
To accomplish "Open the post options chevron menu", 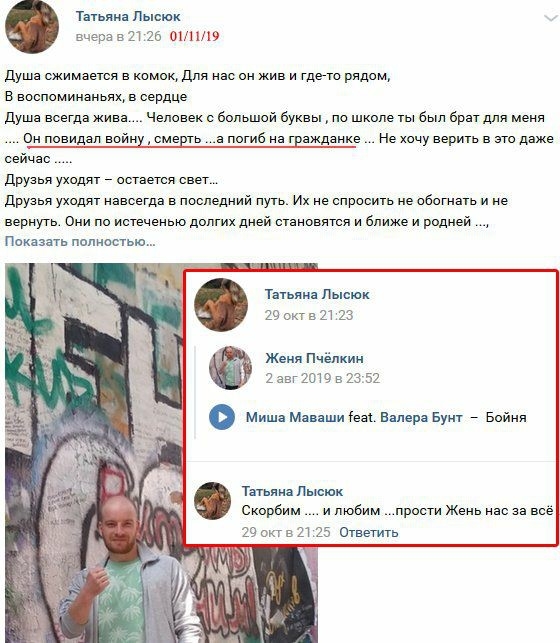I will tap(551, 18).
